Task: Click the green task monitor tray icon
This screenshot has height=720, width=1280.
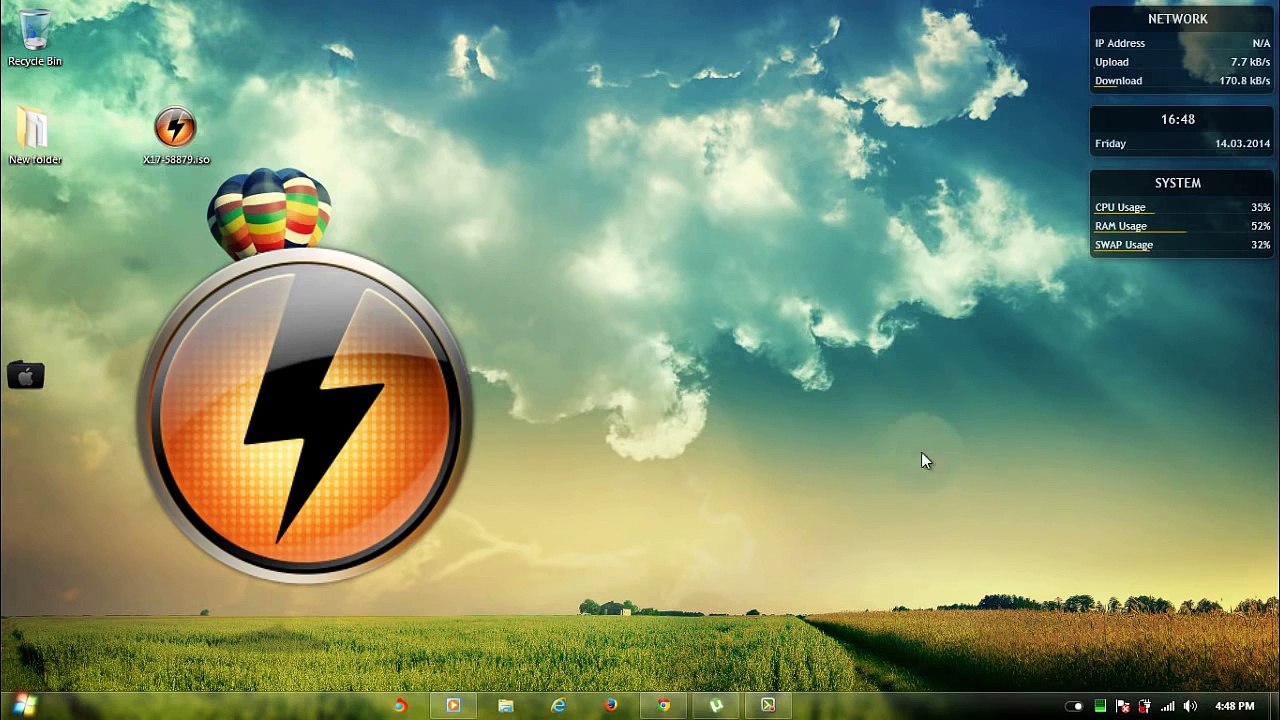Action: point(1100,707)
